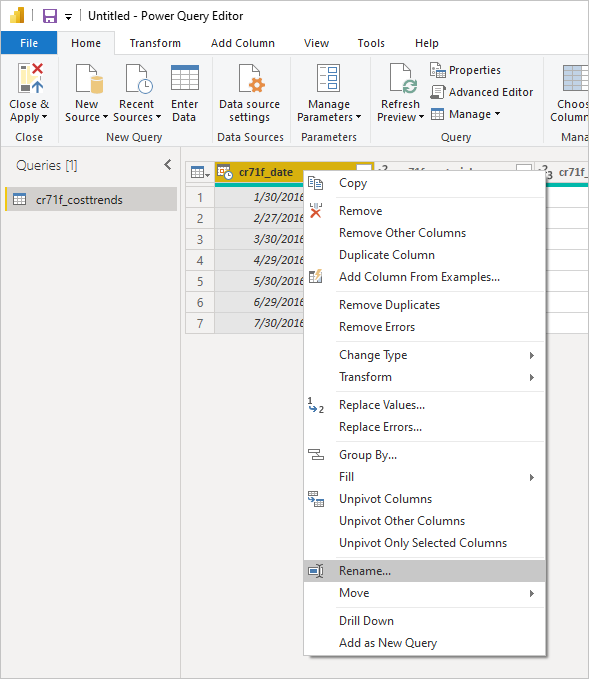The image size is (589, 679).
Task: Click the New Source icon
Action: (89, 78)
